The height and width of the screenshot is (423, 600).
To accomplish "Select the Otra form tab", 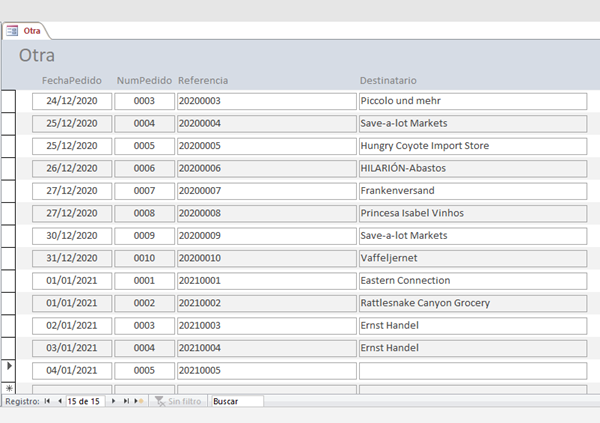I will [25, 31].
